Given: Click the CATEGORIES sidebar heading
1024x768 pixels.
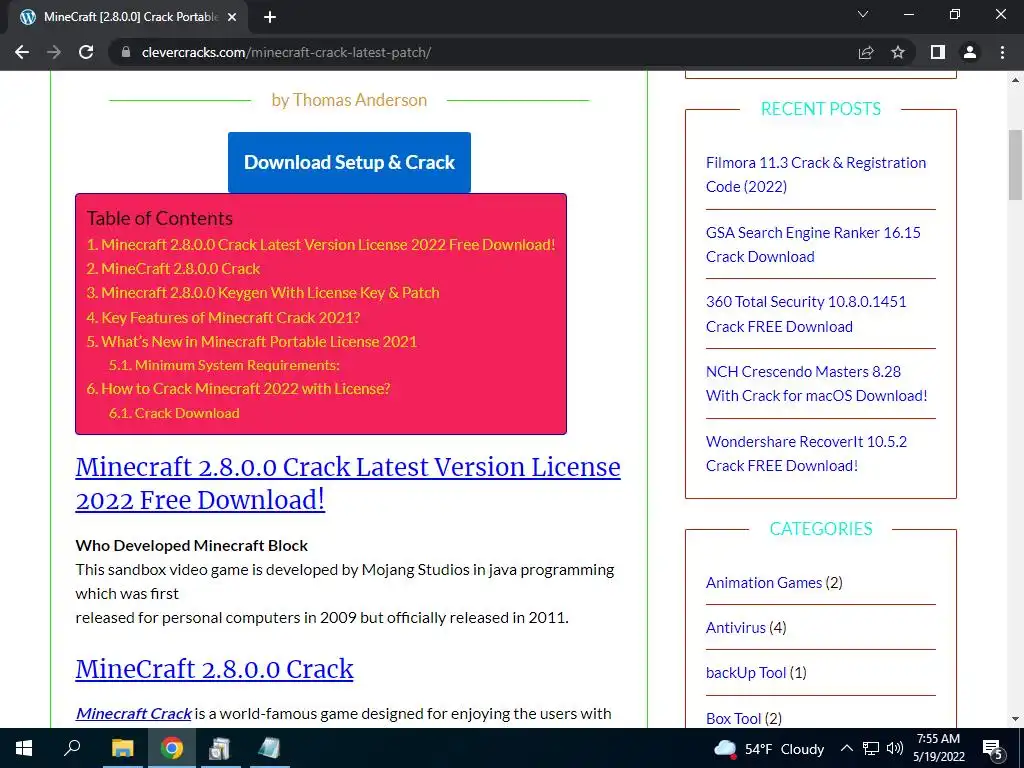Looking at the screenshot, I should click(x=821, y=528).
